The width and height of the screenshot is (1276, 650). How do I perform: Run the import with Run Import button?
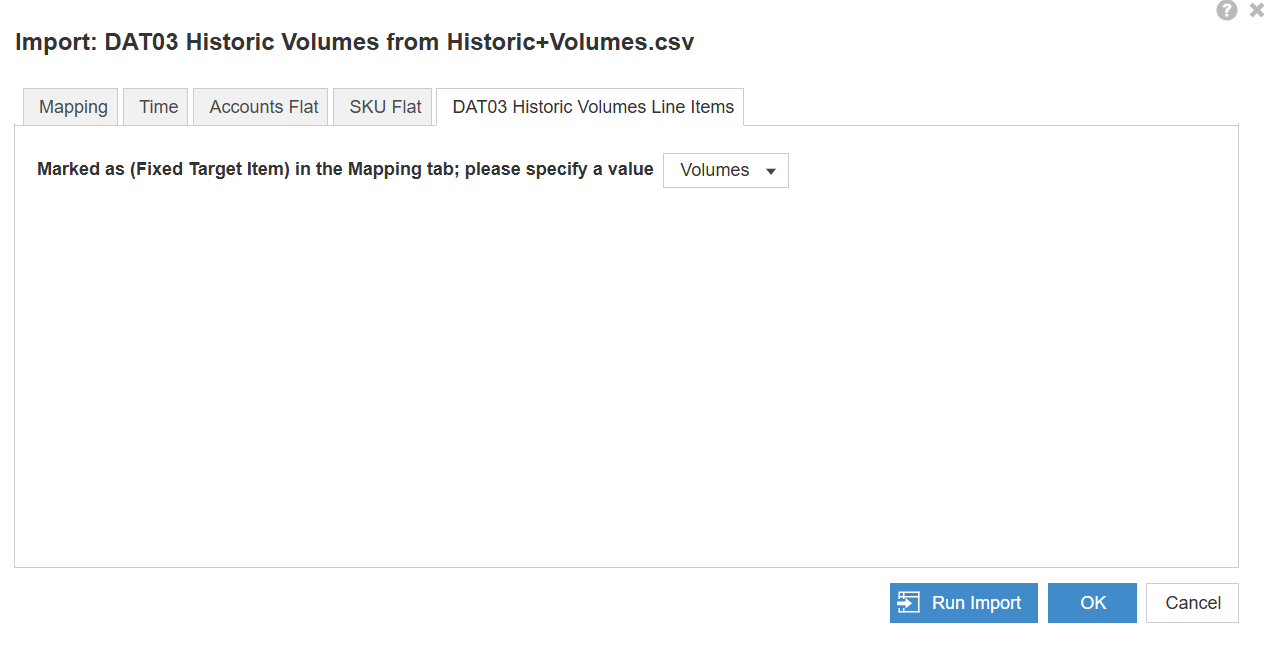(964, 603)
